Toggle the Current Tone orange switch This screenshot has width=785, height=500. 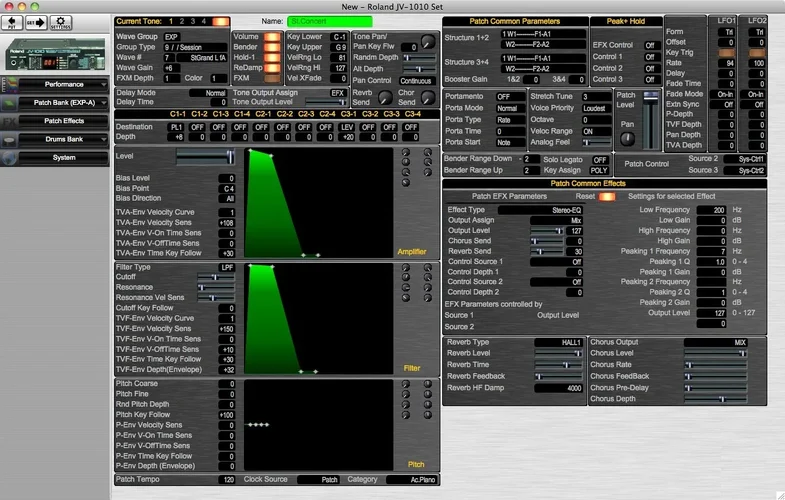[x=221, y=22]
